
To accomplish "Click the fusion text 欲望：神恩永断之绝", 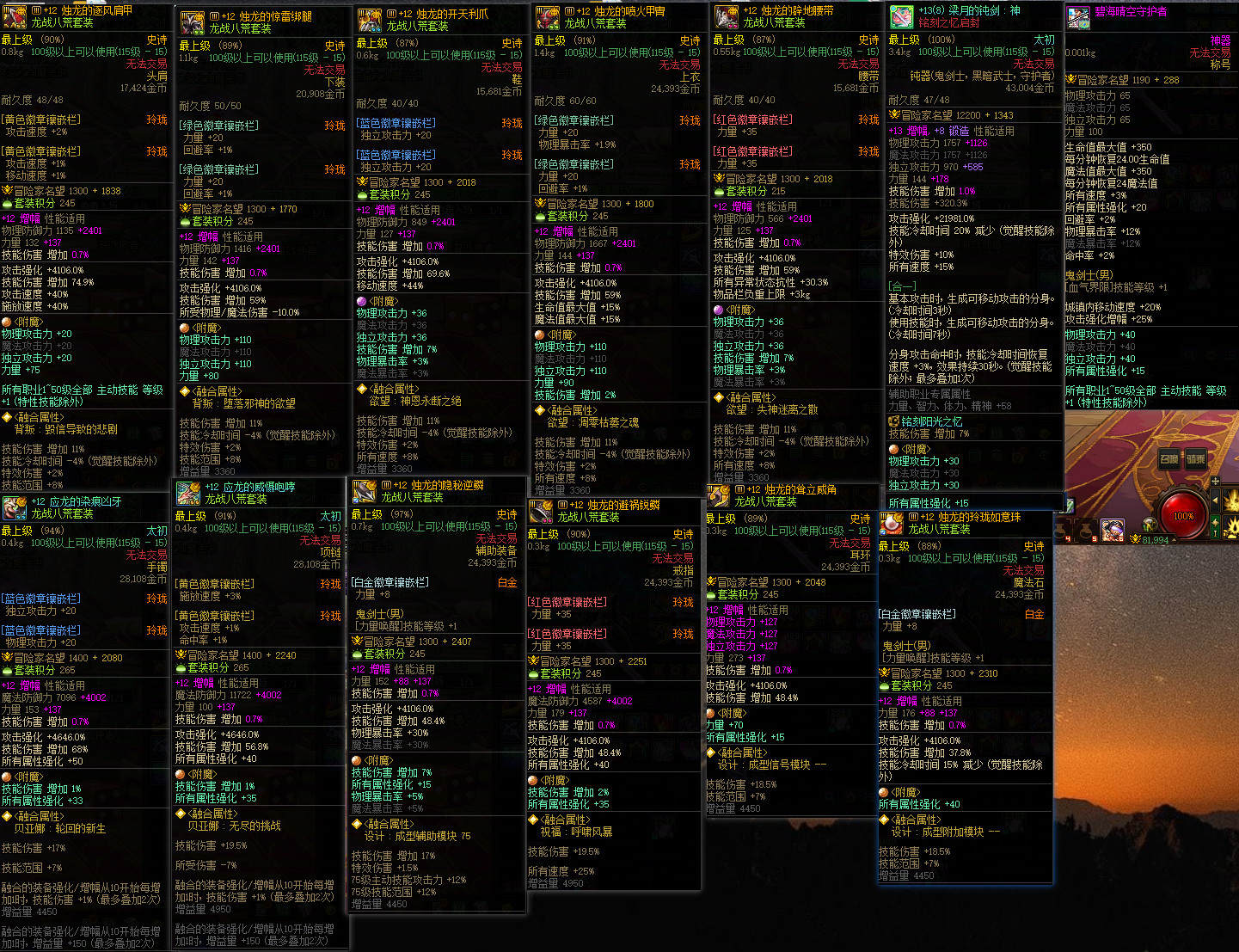I will (x=415, y=401).
